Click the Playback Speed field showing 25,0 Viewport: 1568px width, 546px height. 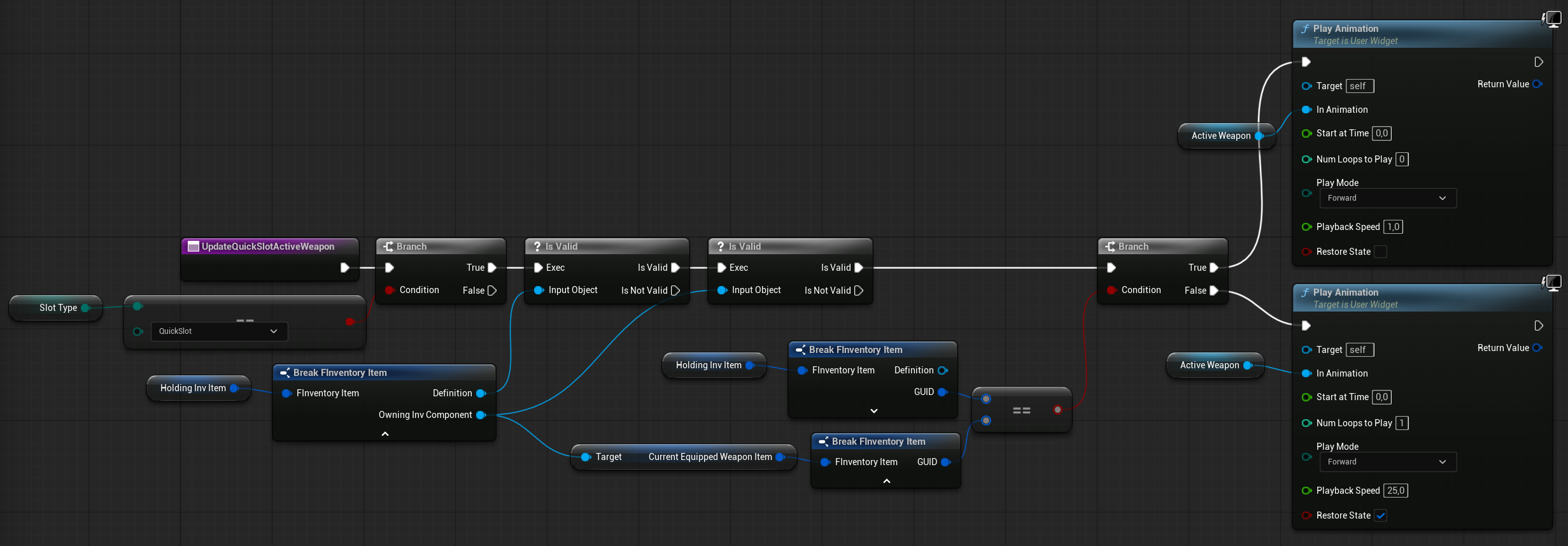click(x=1395, y=491)
